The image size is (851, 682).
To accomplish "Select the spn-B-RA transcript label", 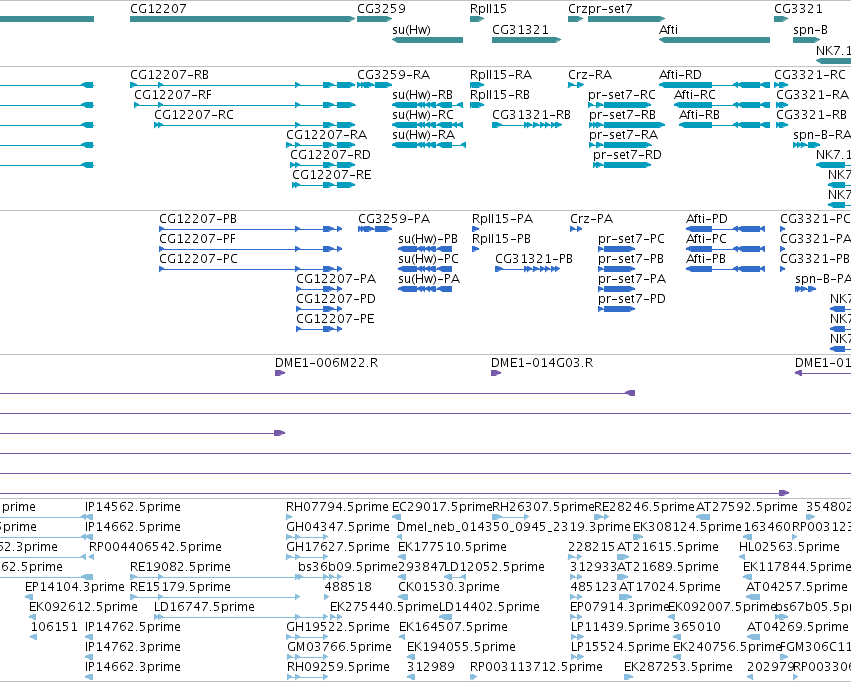I will click(x=822, y=135).
